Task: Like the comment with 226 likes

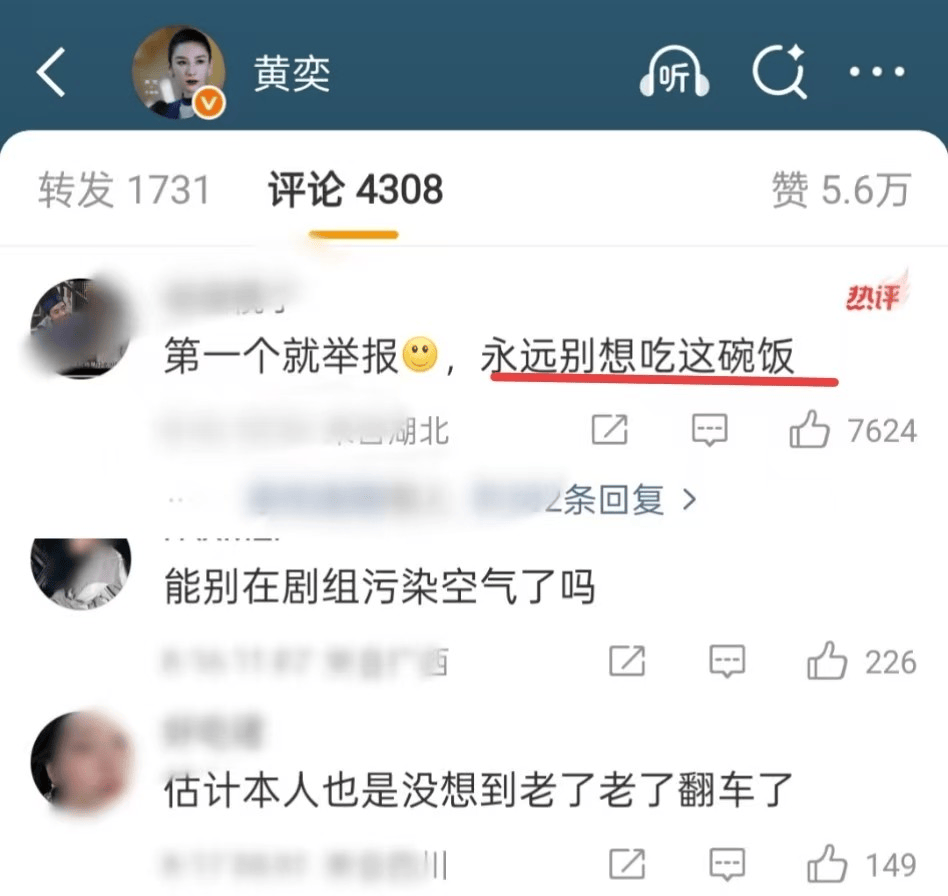Action: pyautogui.click(x=862, y=661)
